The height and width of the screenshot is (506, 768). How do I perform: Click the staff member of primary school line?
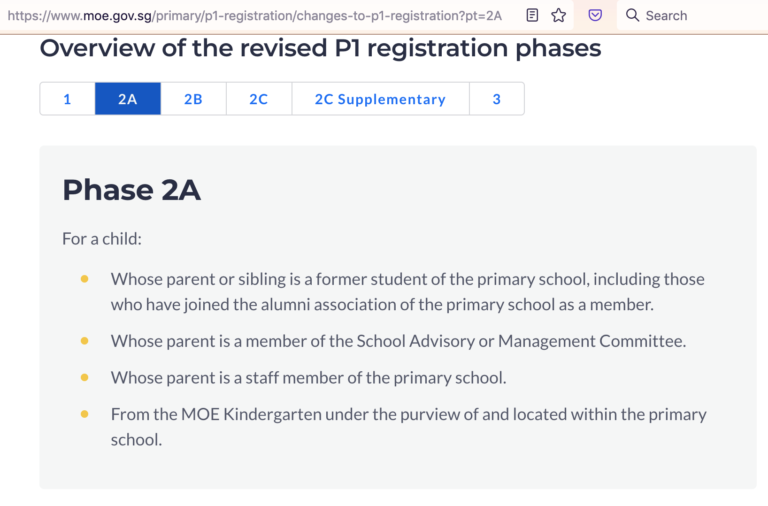coord(309,378)
